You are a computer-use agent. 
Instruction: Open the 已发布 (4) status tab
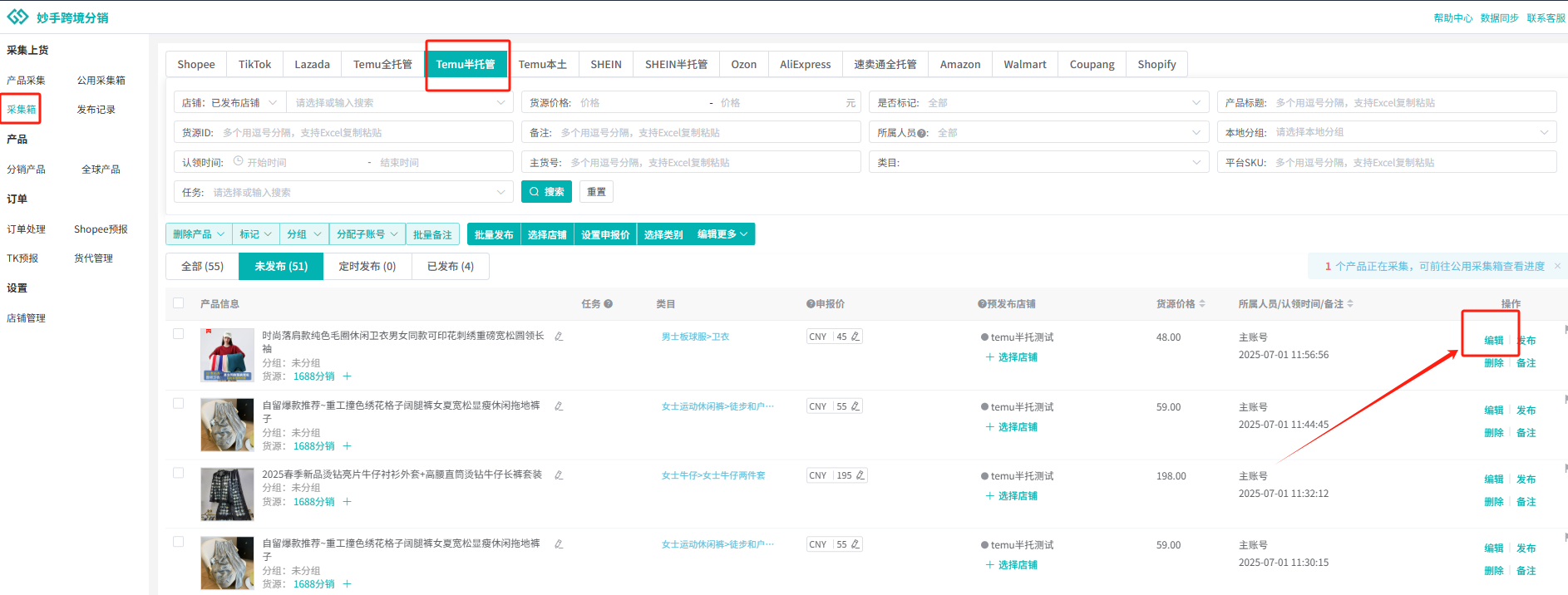pos(451,266)
